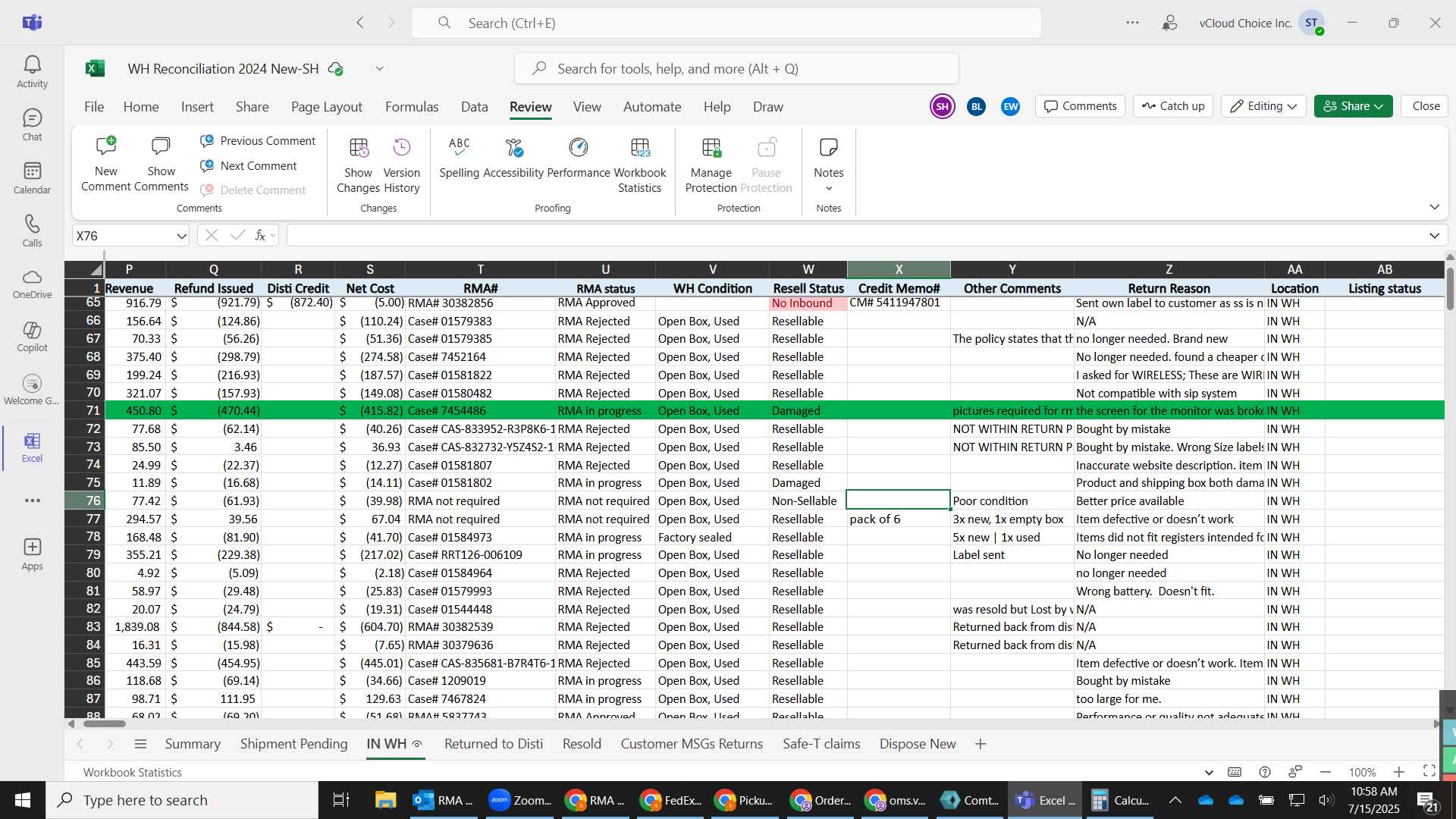Select row 71 header

(84, 410)
